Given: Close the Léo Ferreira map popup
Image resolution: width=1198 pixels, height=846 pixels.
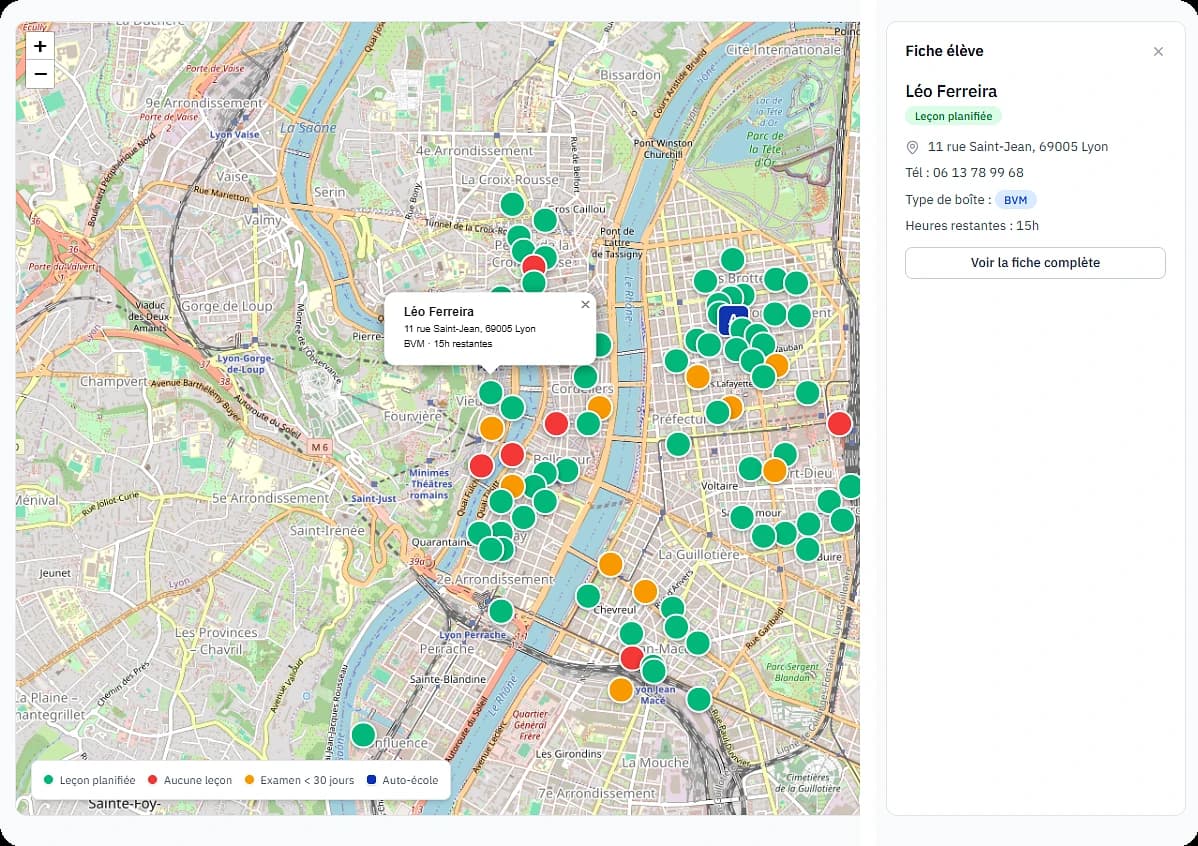Looking at the screenshot, I should click(585, 304).
